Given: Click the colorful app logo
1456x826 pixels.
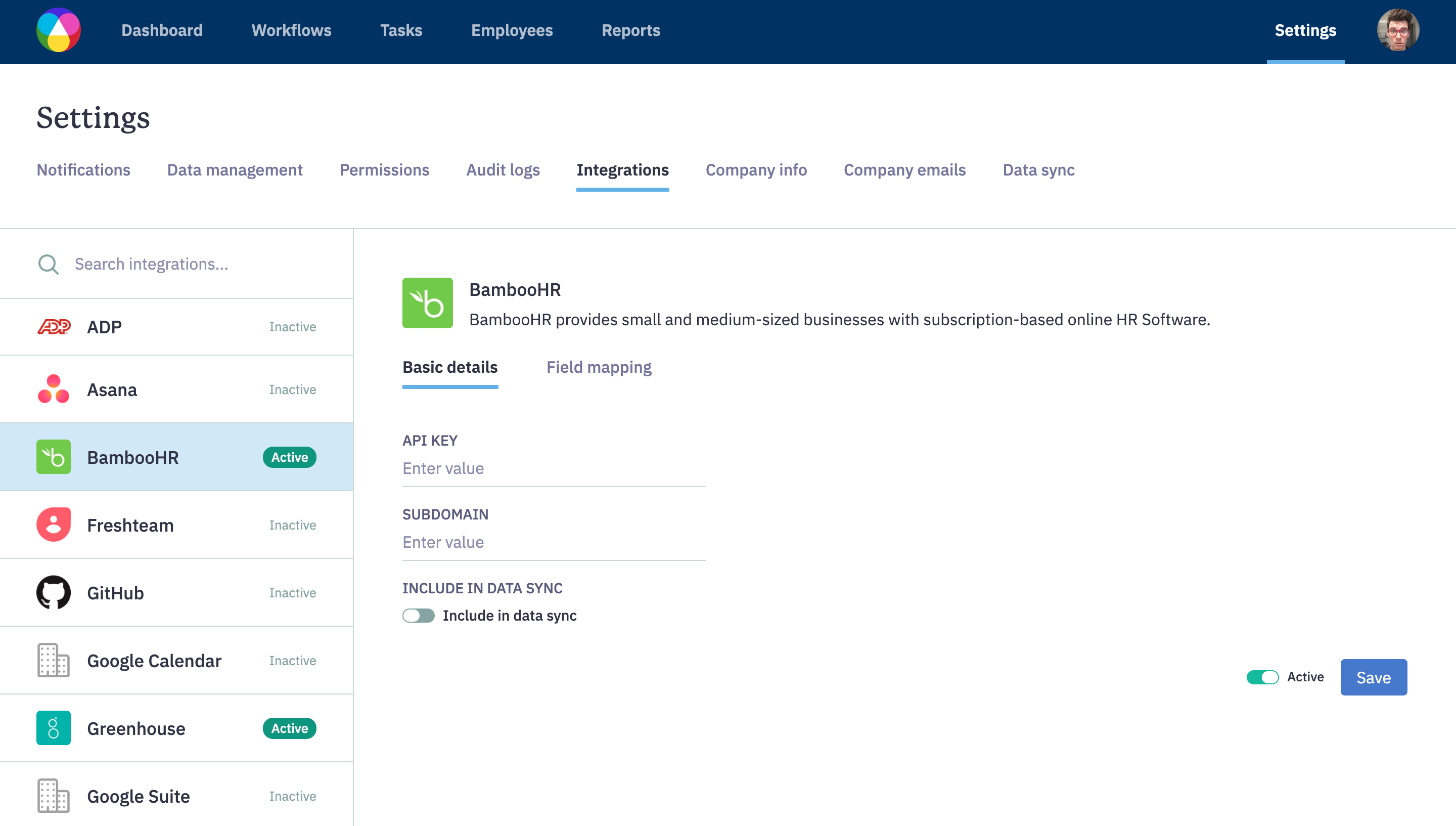Looking at the screenshot, I should coord(59,30).
